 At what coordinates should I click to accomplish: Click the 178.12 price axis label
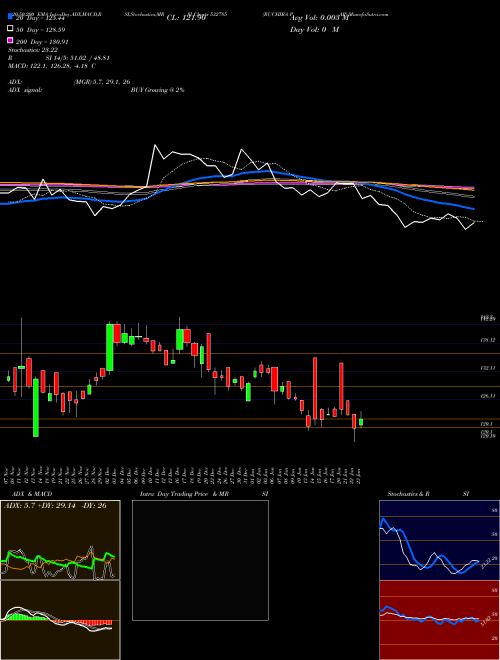[487, 340]
